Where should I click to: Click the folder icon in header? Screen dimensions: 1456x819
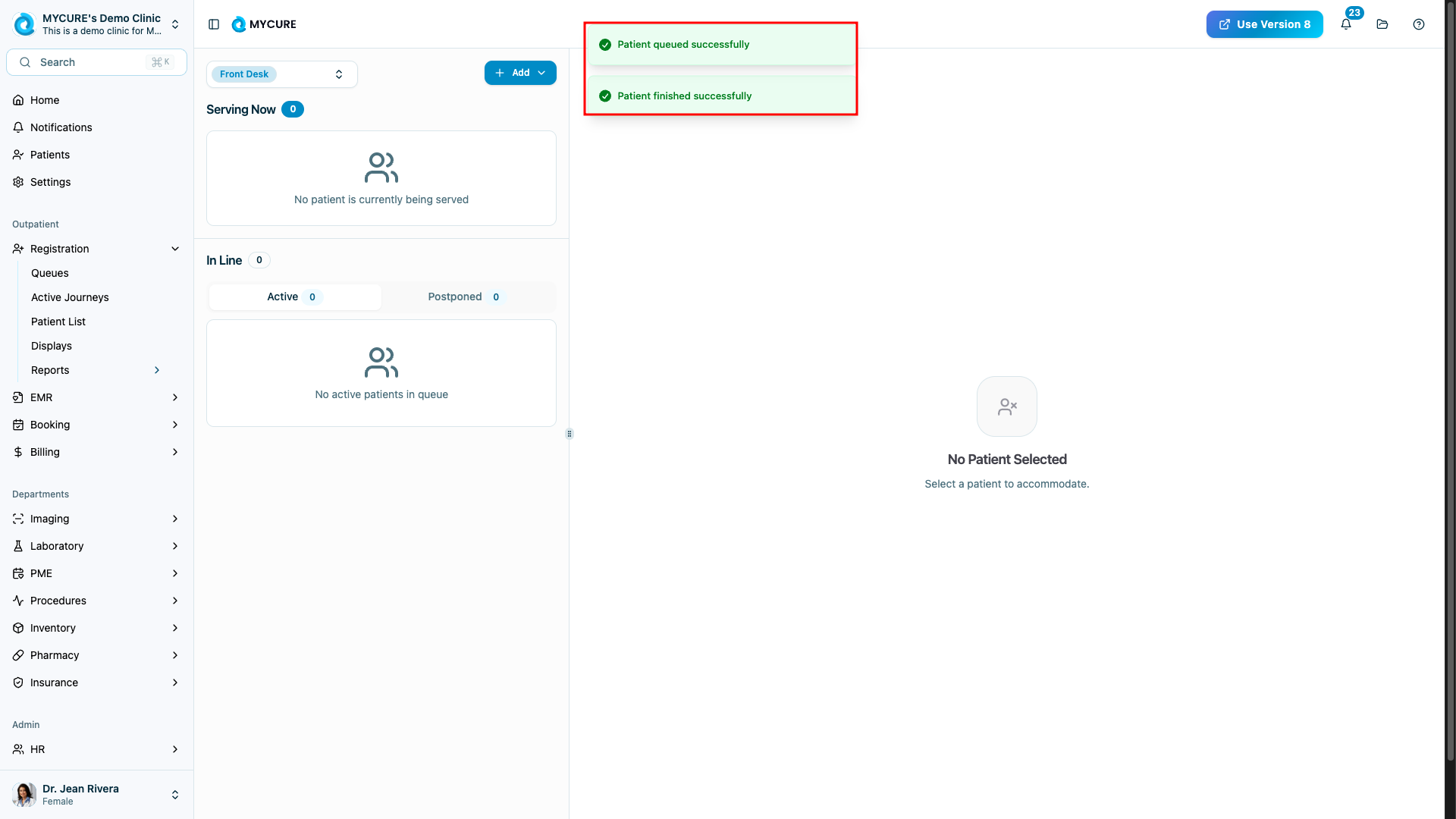tap(1382, 24)
